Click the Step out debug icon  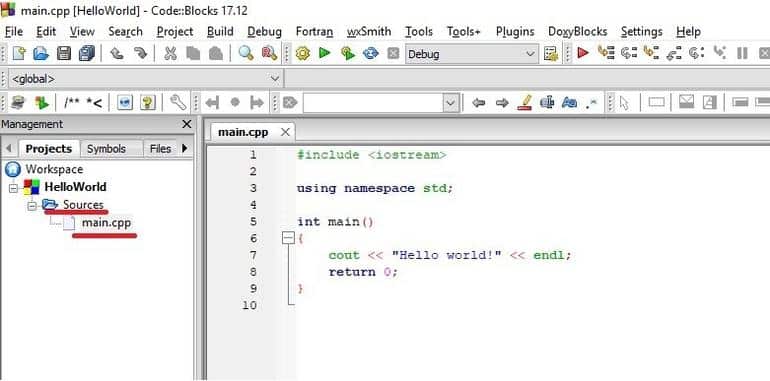point(674,53)
